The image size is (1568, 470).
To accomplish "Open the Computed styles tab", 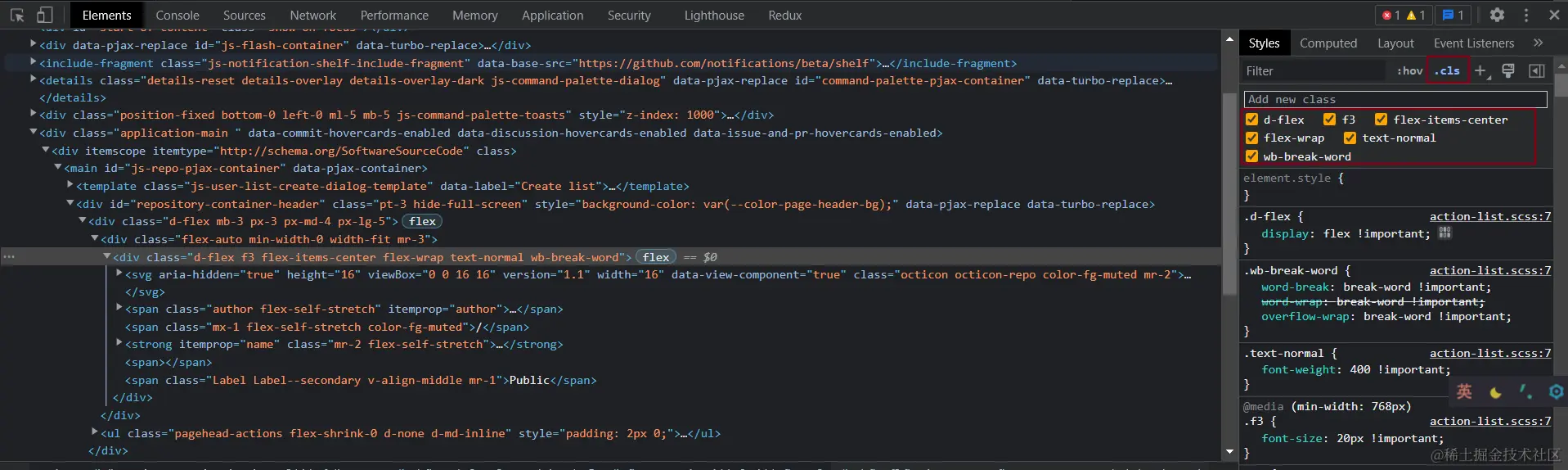I will pyautogui.click(x=1328, y=43).
